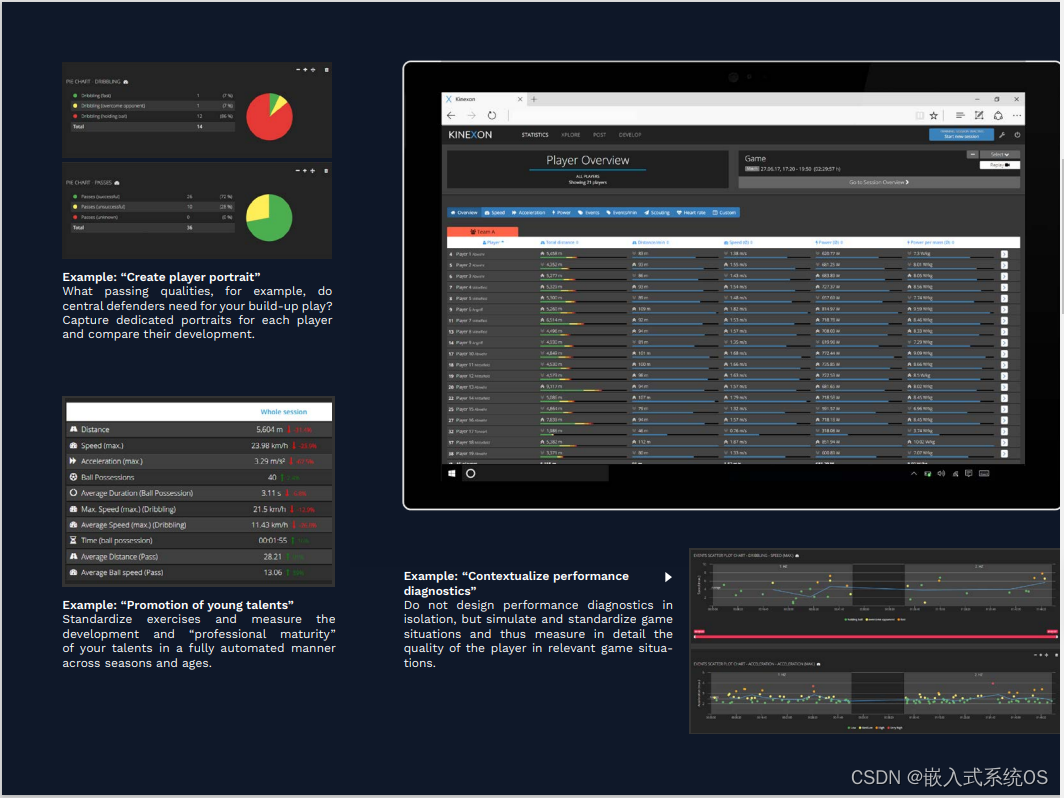Click the power icon in Kinexon header
Screen dimensions: 1064x798
[x=1017, y=135]
